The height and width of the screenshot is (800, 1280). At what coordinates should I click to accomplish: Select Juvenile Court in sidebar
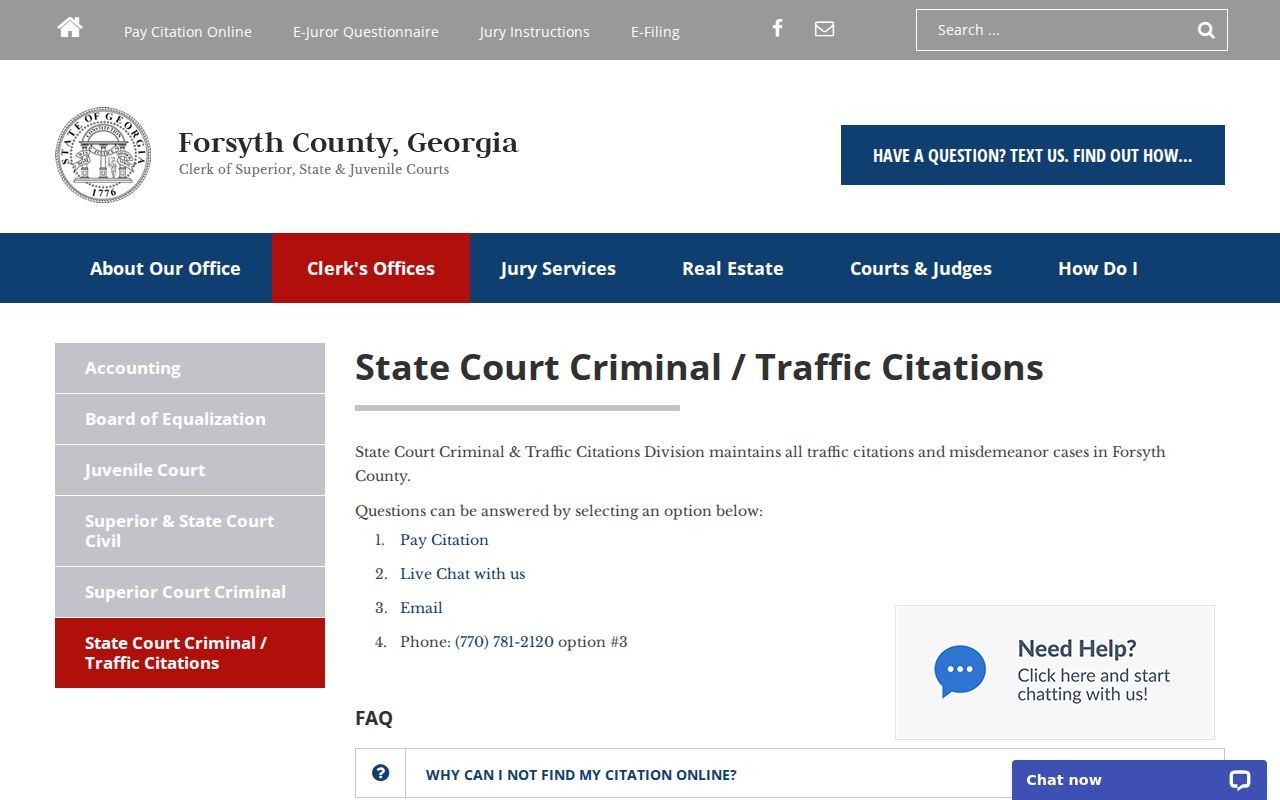coord(190,470)
